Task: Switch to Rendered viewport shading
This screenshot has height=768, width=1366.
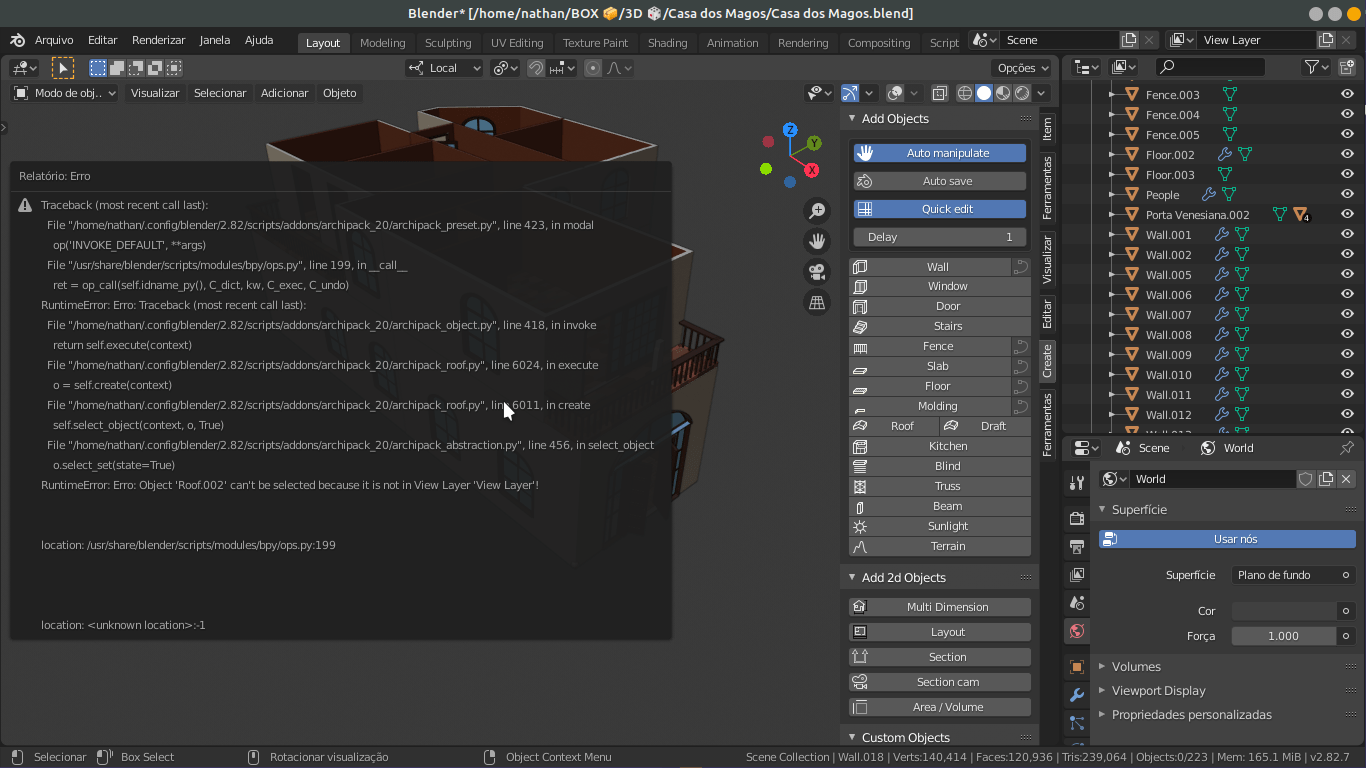Action: pyautogui.click(x=1022, y=92)
